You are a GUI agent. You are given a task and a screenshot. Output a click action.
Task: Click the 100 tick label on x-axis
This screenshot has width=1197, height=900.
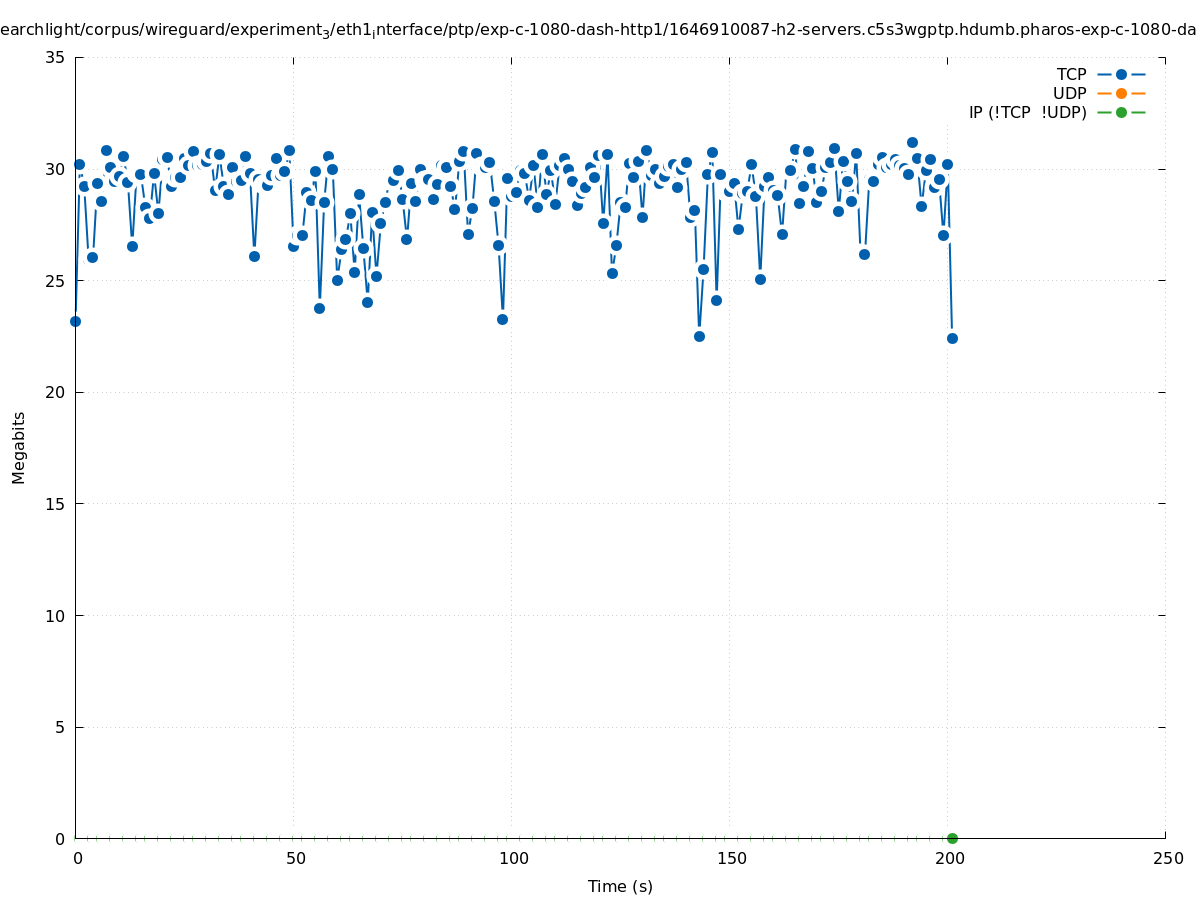(x=513, y=858)
